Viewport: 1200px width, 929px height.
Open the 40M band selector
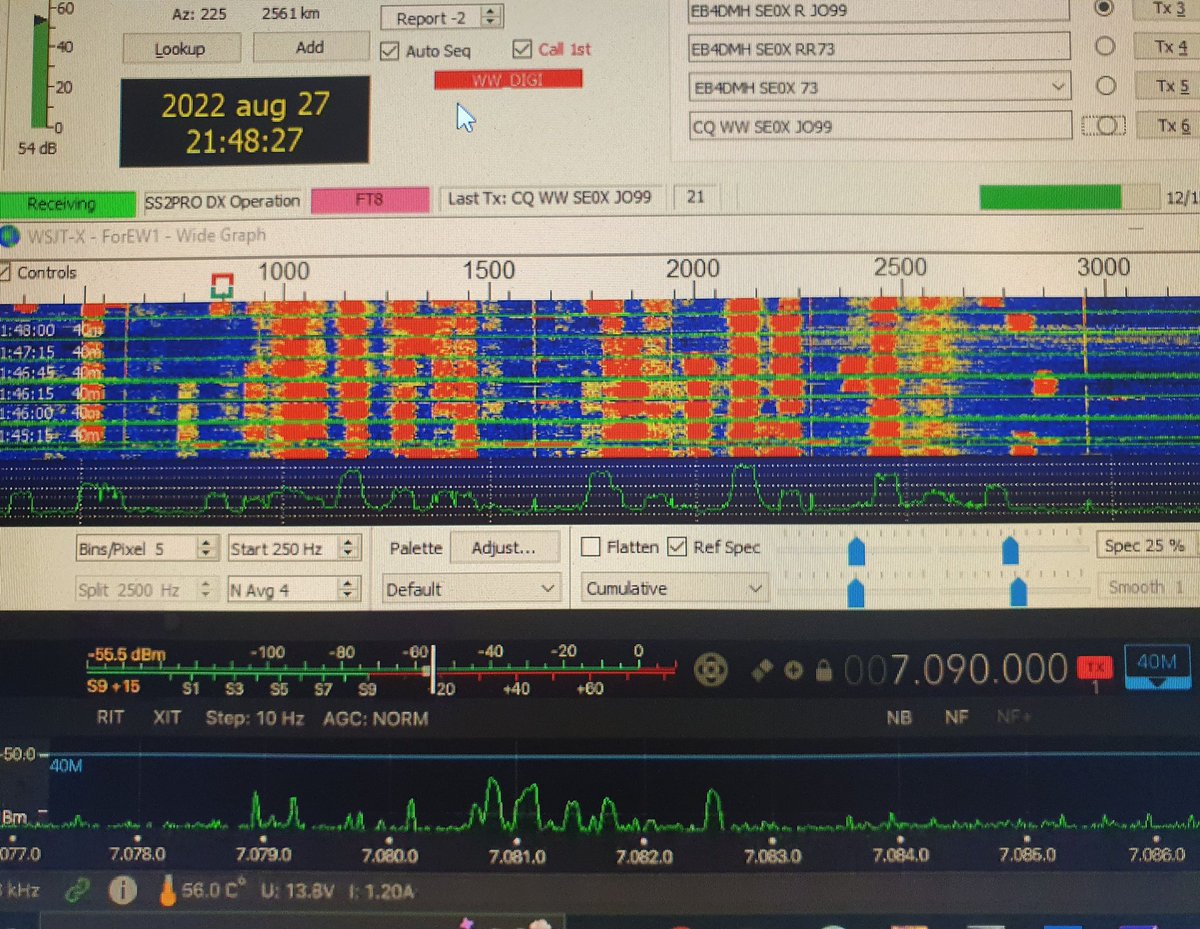(1158, 668)
